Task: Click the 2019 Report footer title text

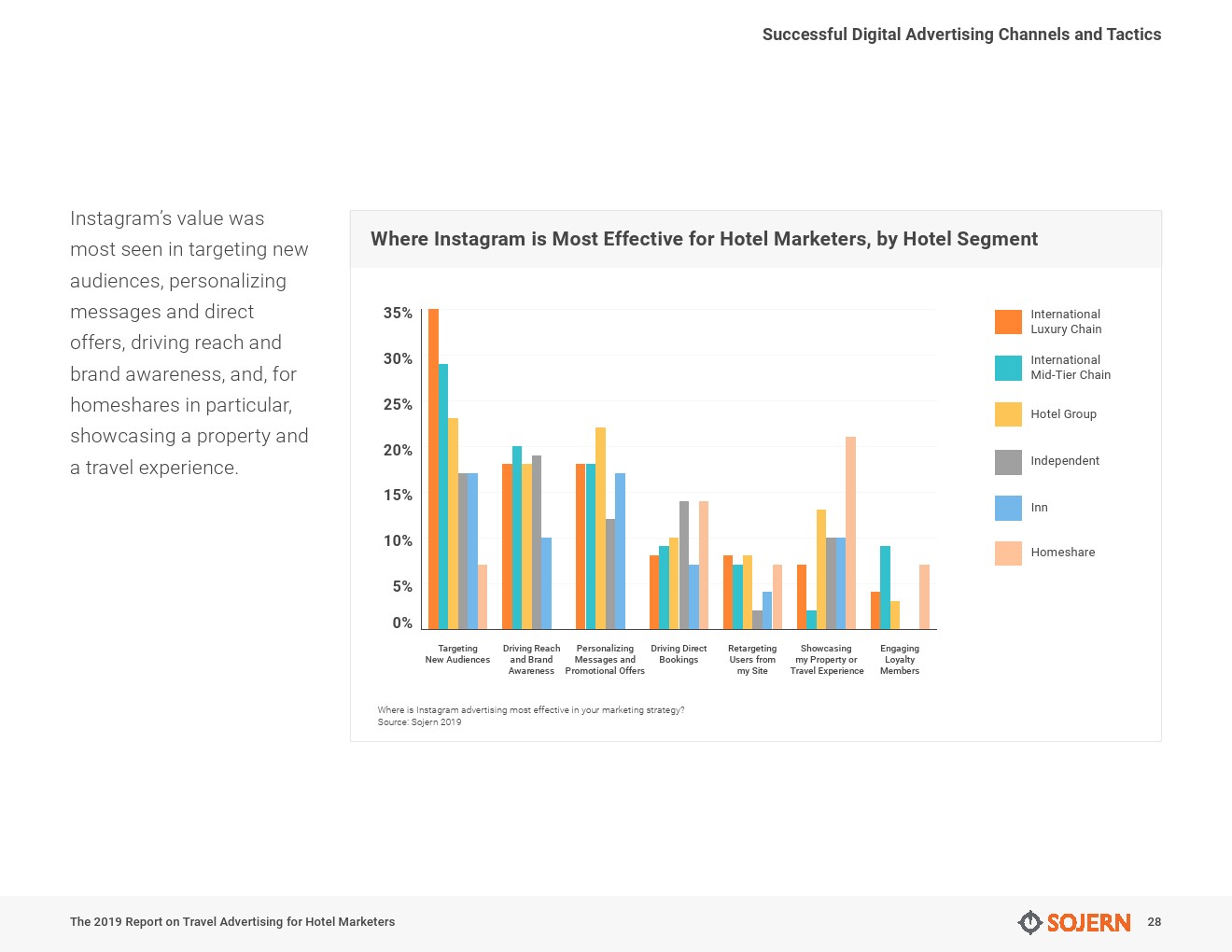Action: pyautogui.click(x=232, y=922)
